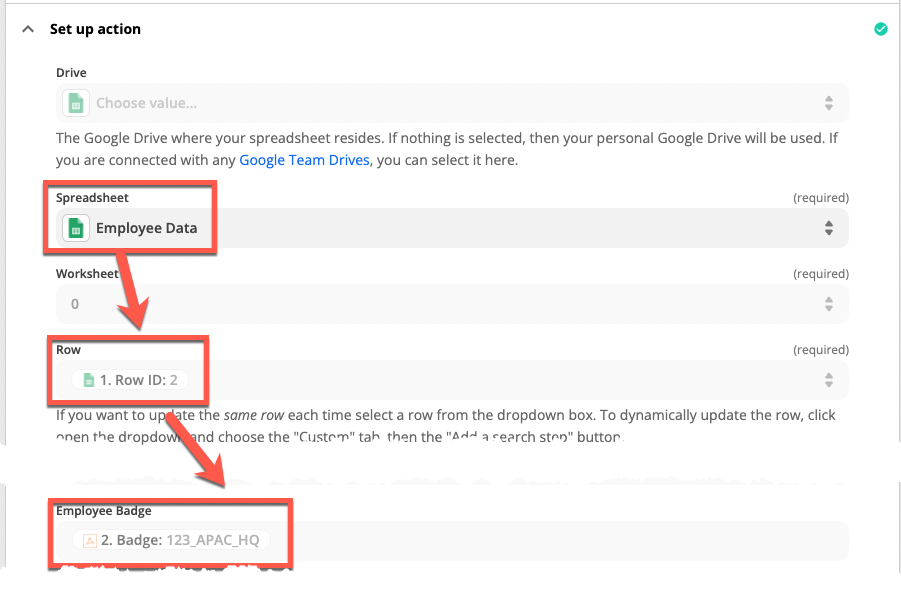The height and width of the screenshot is (600, 901).
Task: Click the Spreadsheet field up-down arrows
Action: (x=828, y=228)
